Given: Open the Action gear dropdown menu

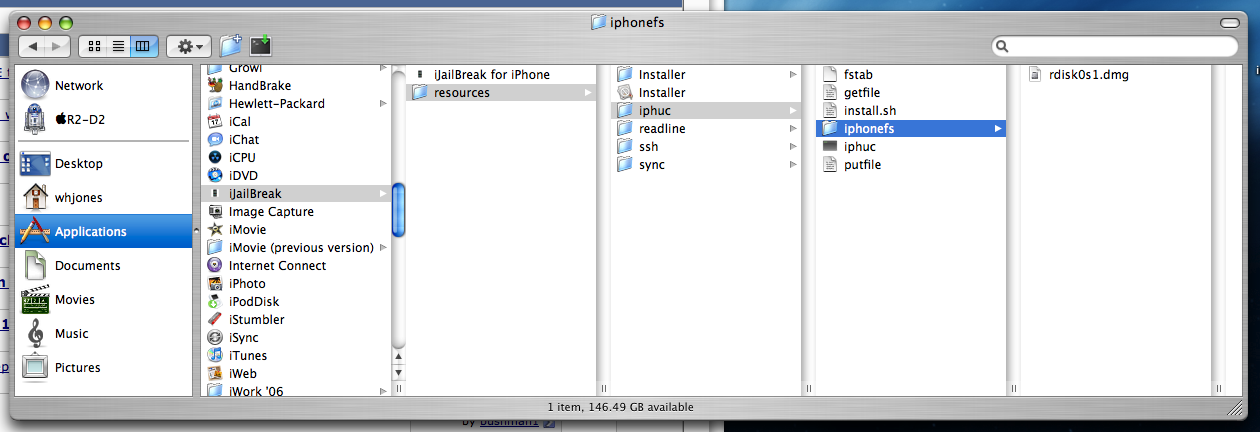Looking at the screenshot, I should [x=189, y=46].
